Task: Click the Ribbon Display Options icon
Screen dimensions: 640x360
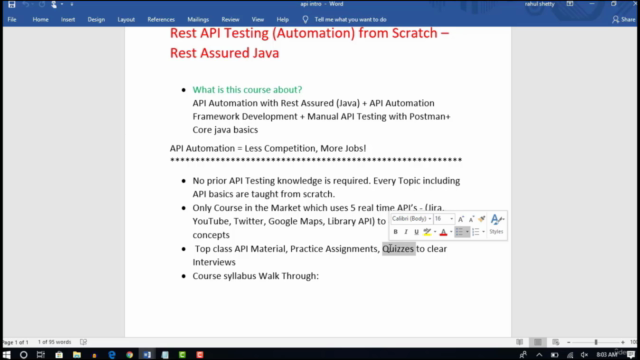Action: click(x=570, y=4)
